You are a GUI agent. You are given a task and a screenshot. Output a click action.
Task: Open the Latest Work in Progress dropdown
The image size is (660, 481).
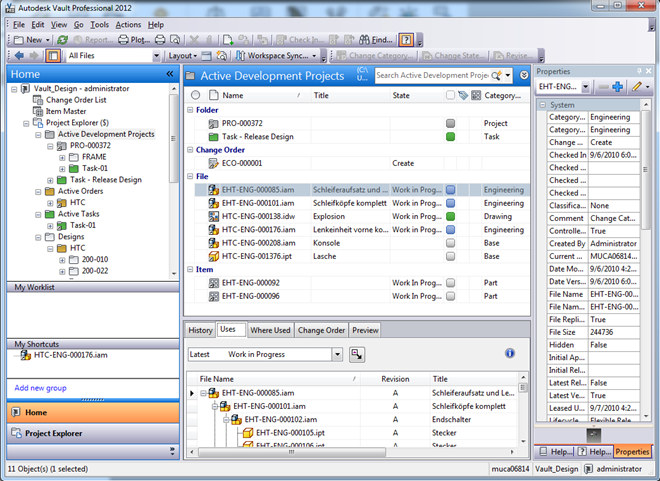(337, 354)
